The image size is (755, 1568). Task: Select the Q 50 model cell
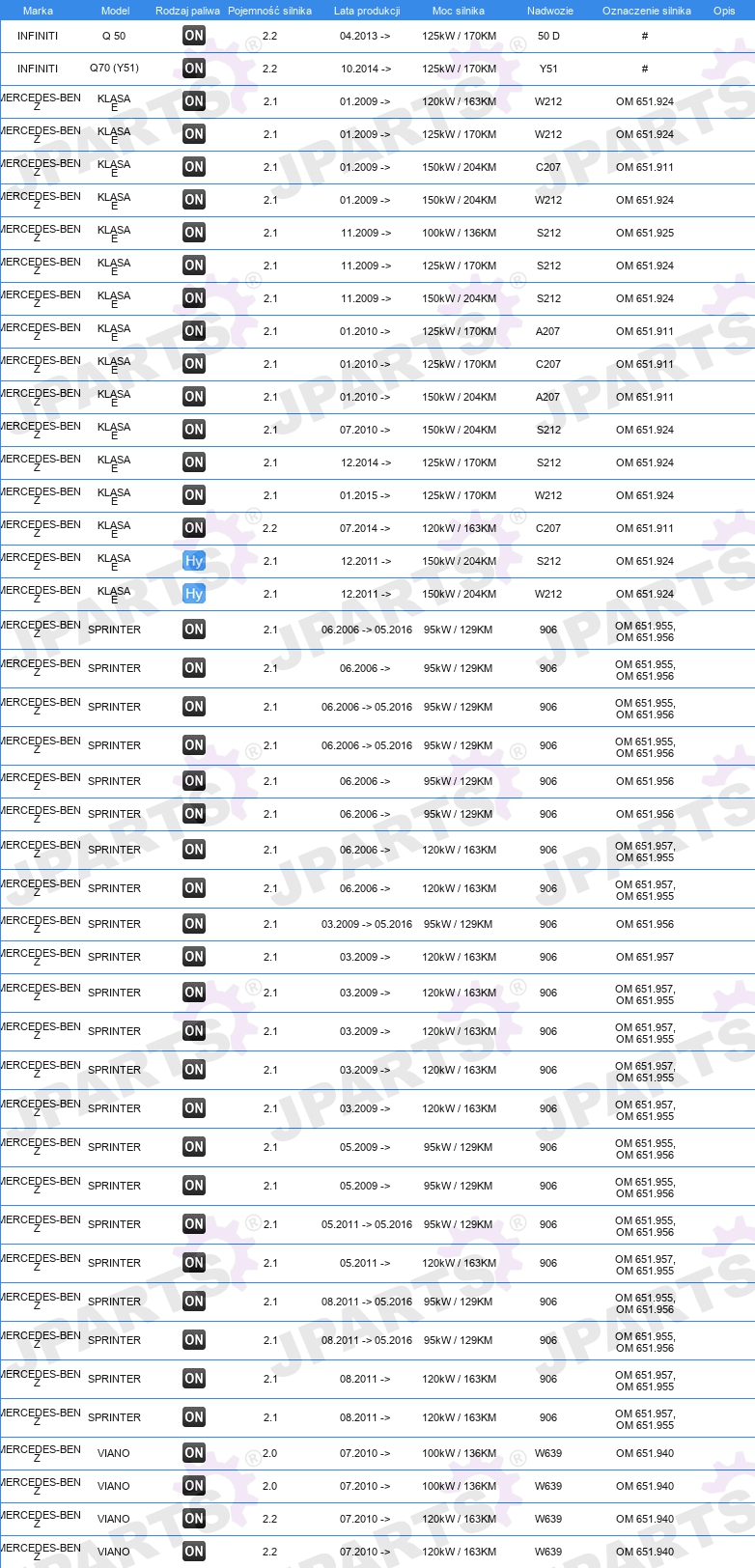(x=114, y=36)
